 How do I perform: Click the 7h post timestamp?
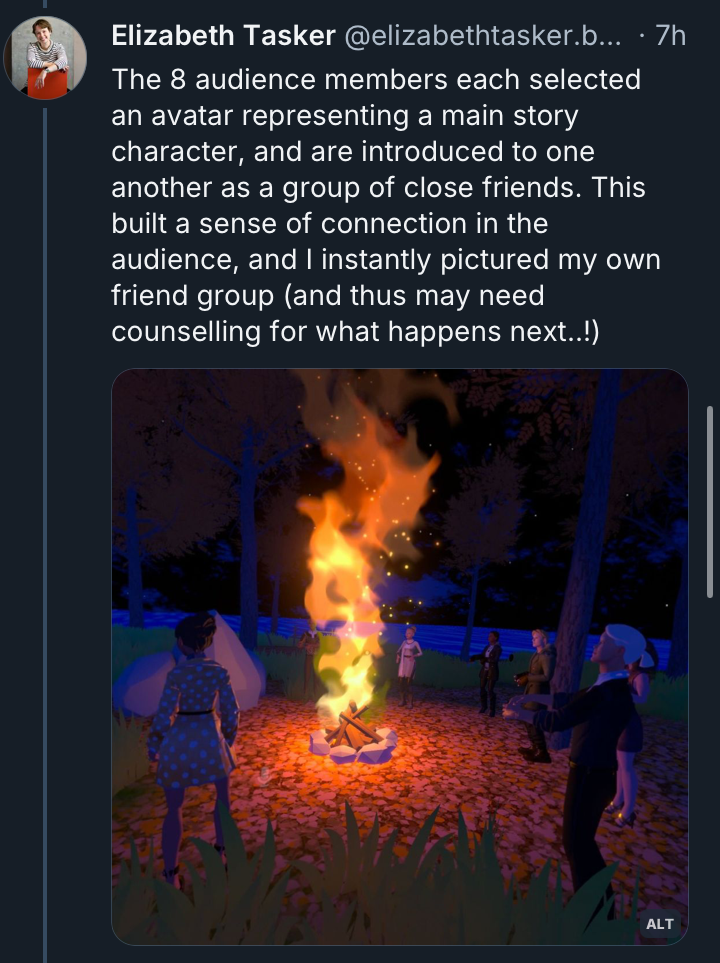669,37
